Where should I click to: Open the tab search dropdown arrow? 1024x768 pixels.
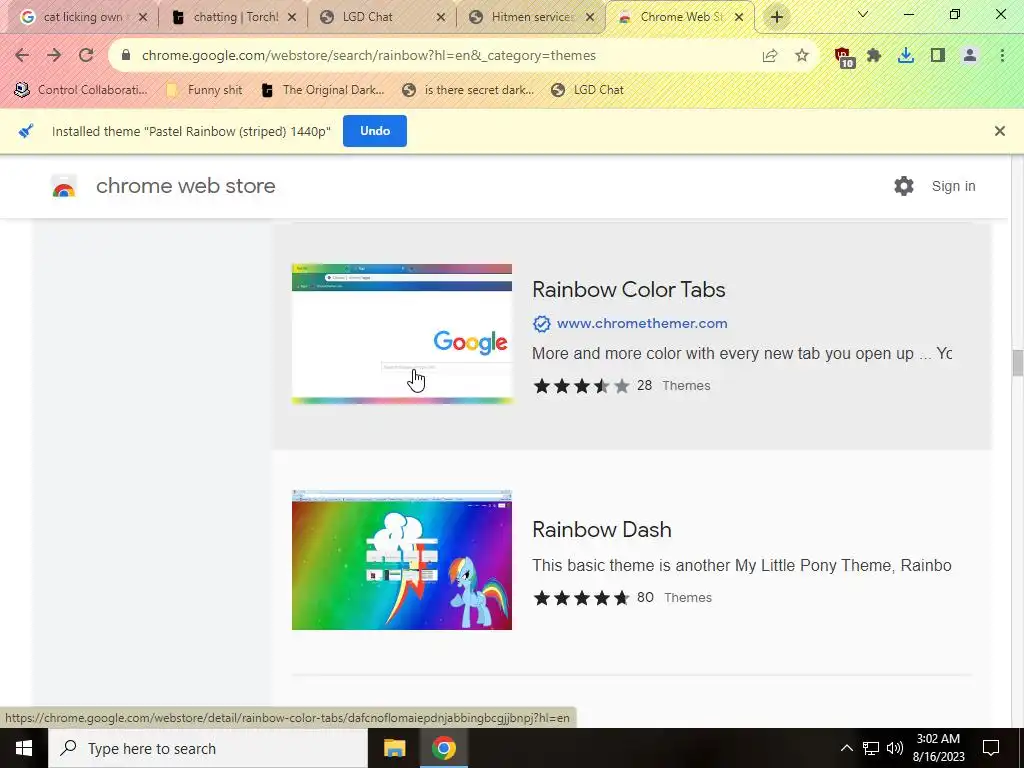(x=863, y=14)
